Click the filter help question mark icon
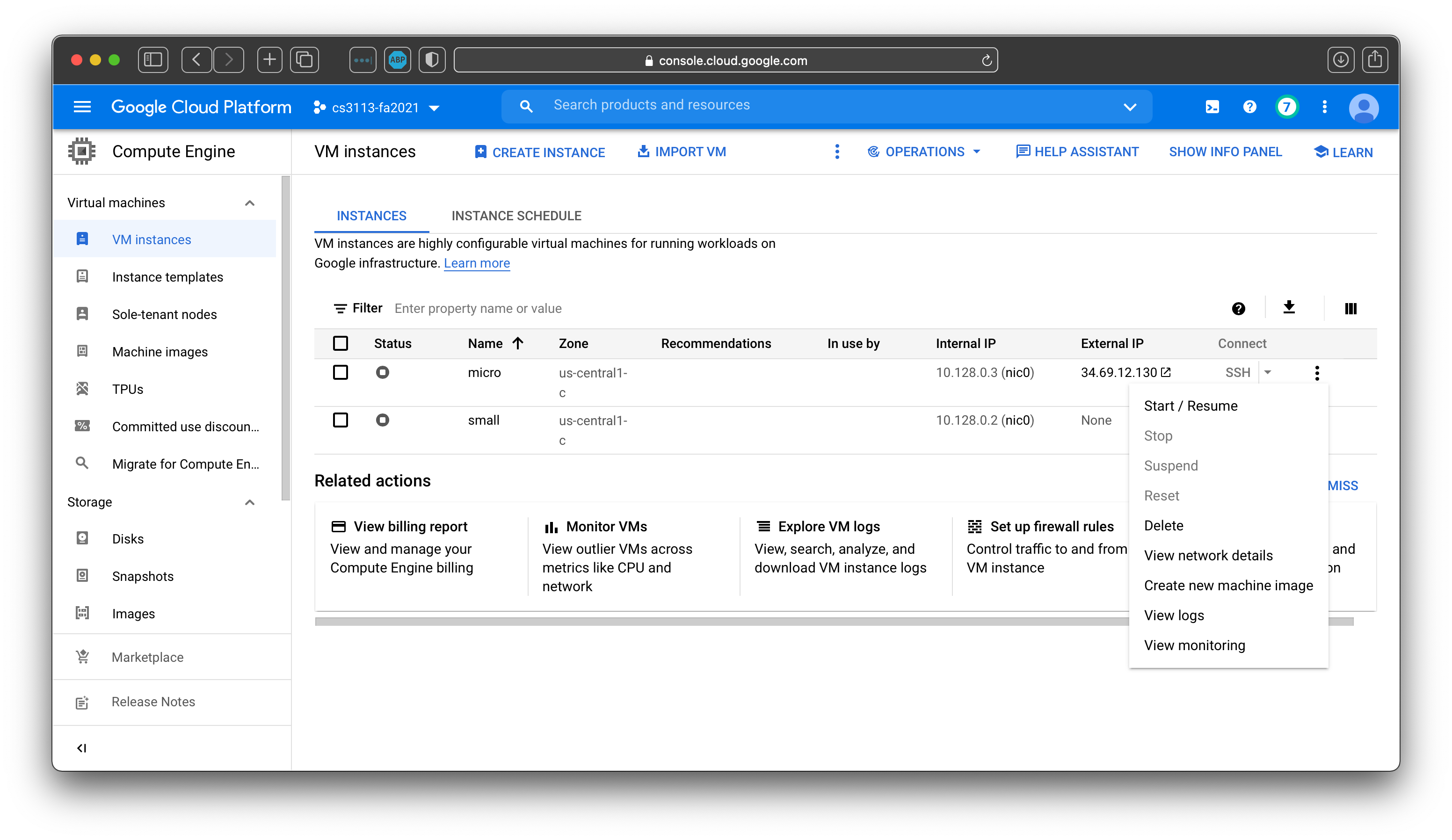 click(1238, 309)
